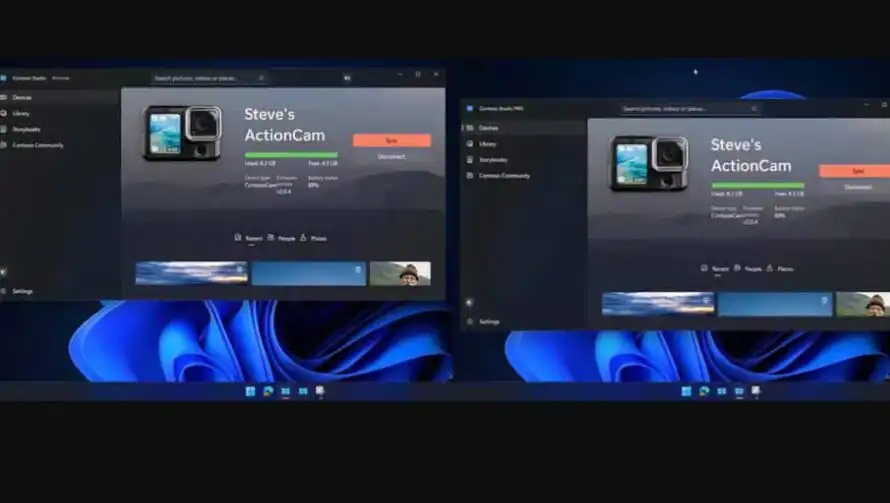
Task: Open Storyboards in the left Contoso Studio window
Action: (25, 129)
